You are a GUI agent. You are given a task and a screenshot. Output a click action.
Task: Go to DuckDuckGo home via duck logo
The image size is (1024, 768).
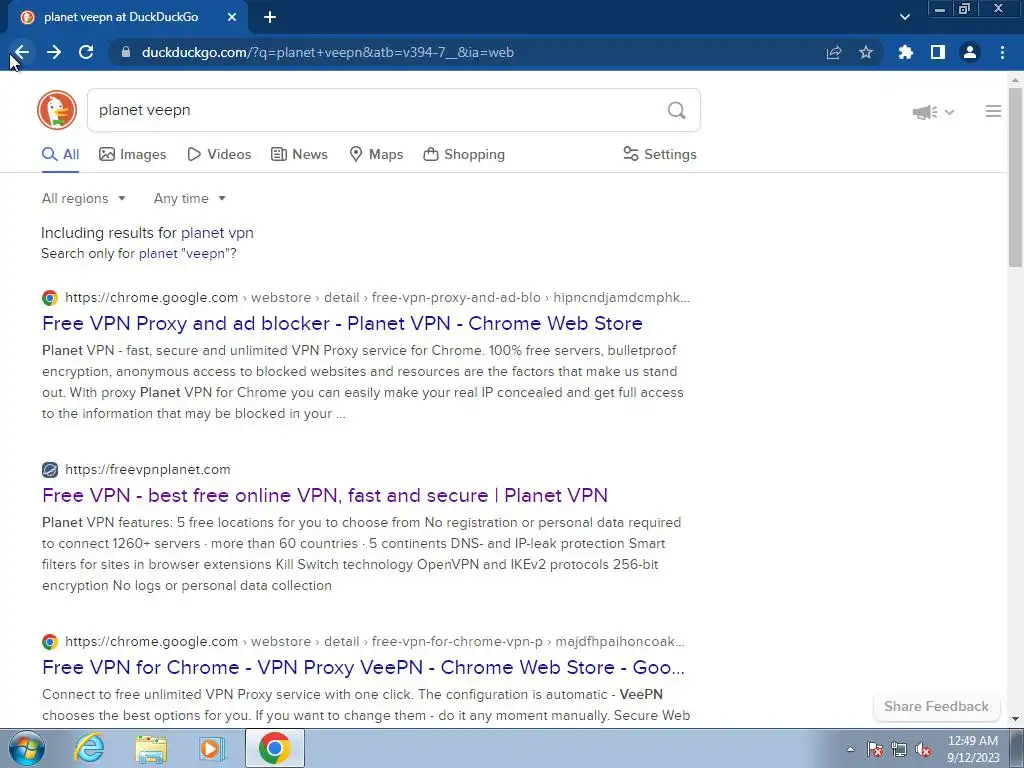coord(57,110)
